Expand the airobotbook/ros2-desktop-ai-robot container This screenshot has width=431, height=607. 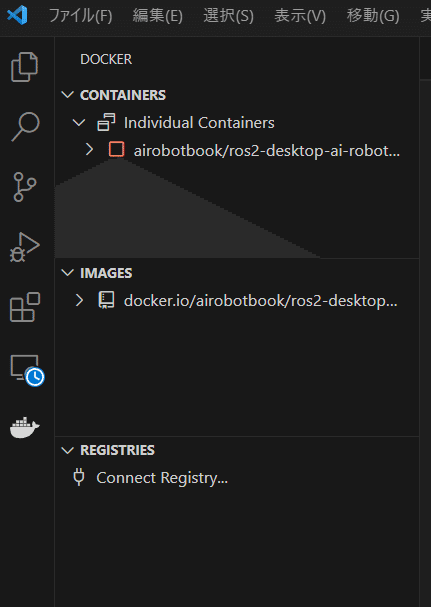pyautogui.click(x=89, y=149)
